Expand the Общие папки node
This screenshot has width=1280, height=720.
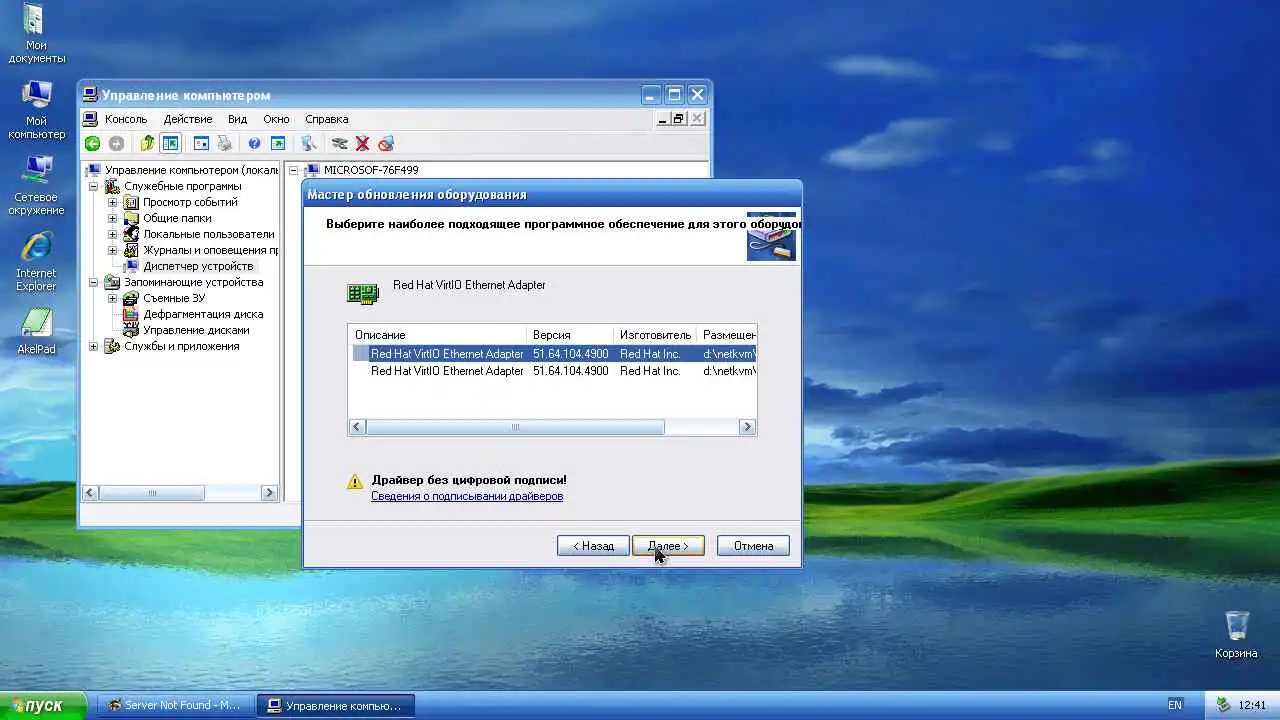[x=113, y=218]
